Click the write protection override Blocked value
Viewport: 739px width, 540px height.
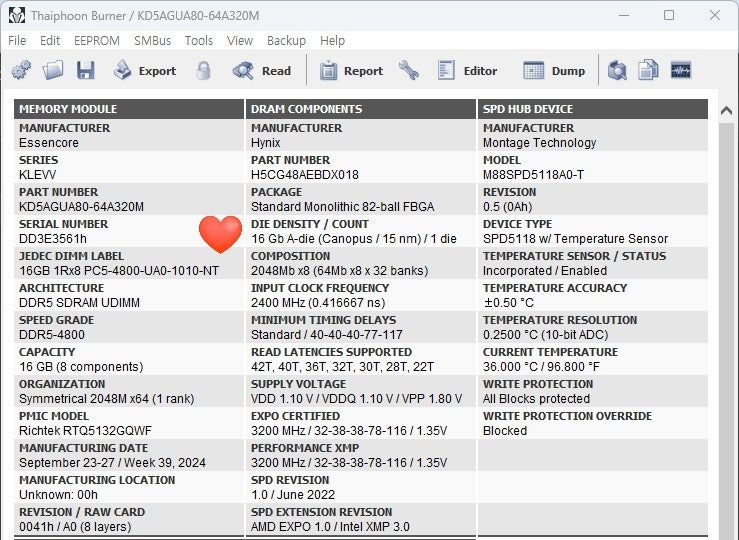[x=505, y=431]
